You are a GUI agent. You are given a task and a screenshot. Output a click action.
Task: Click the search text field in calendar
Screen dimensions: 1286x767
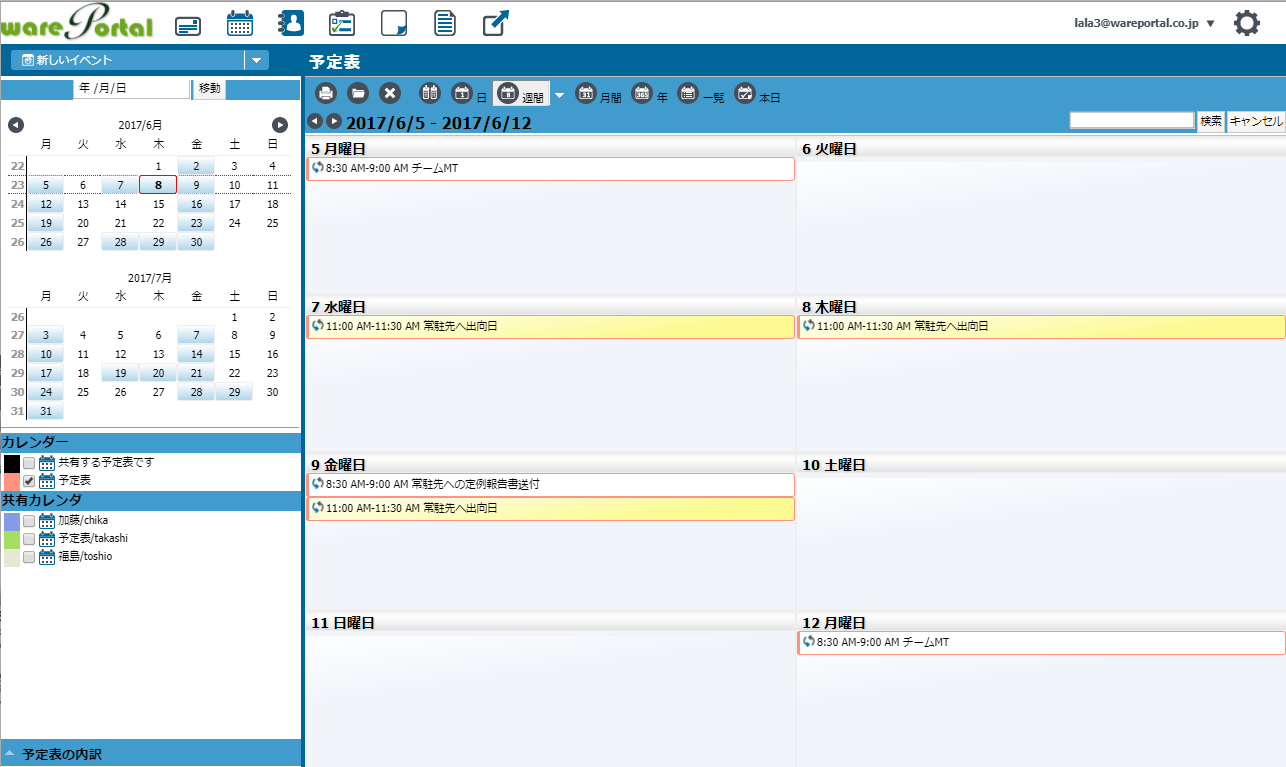pos(1131,121)
